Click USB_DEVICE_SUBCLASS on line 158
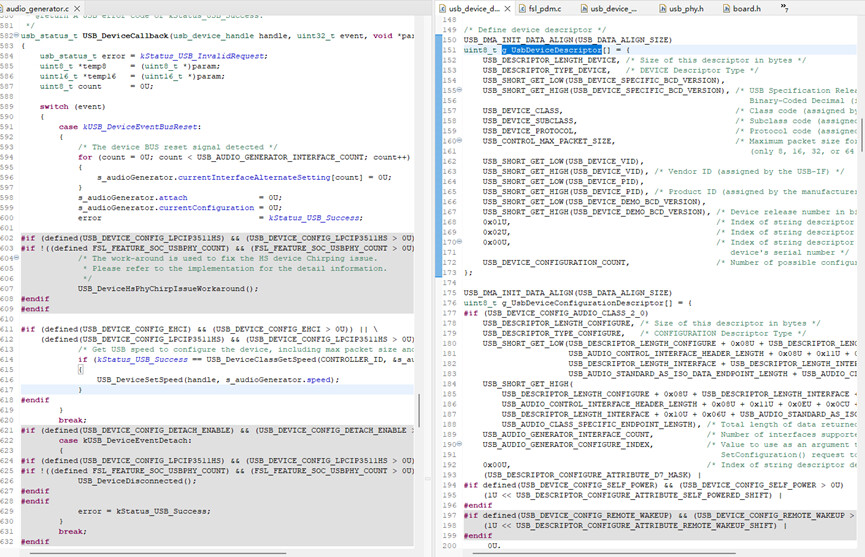Image resolution: width=865 pixels, height=557 pixels. pos(528,120)
